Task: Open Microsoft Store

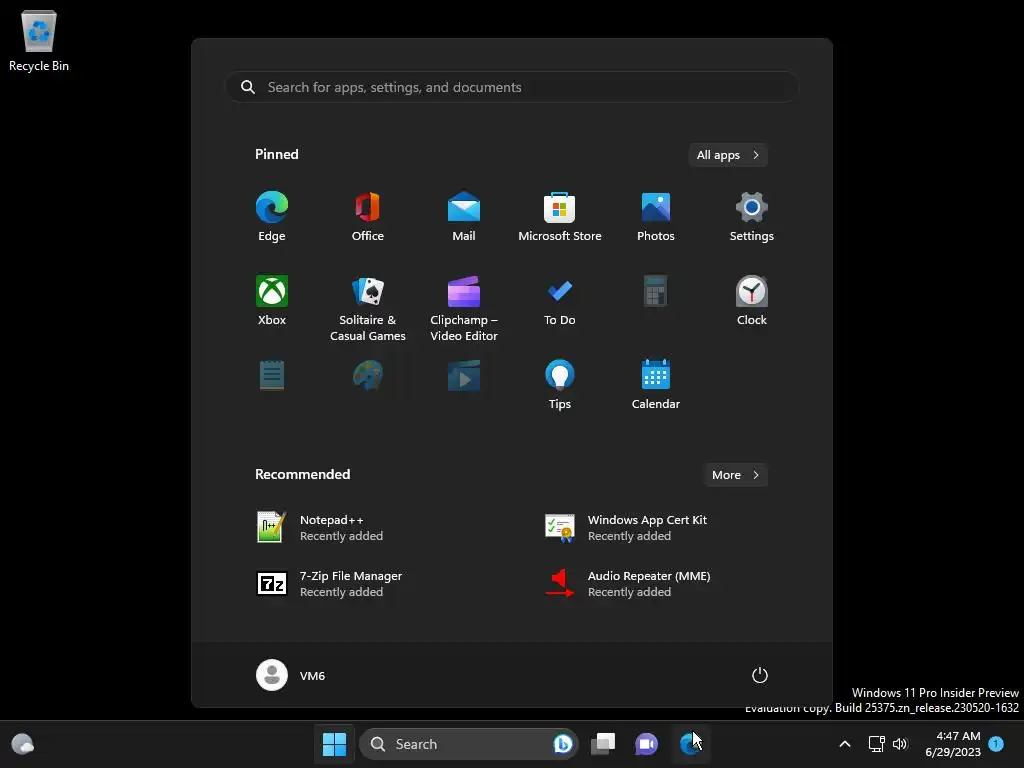Action: (560, 217)
